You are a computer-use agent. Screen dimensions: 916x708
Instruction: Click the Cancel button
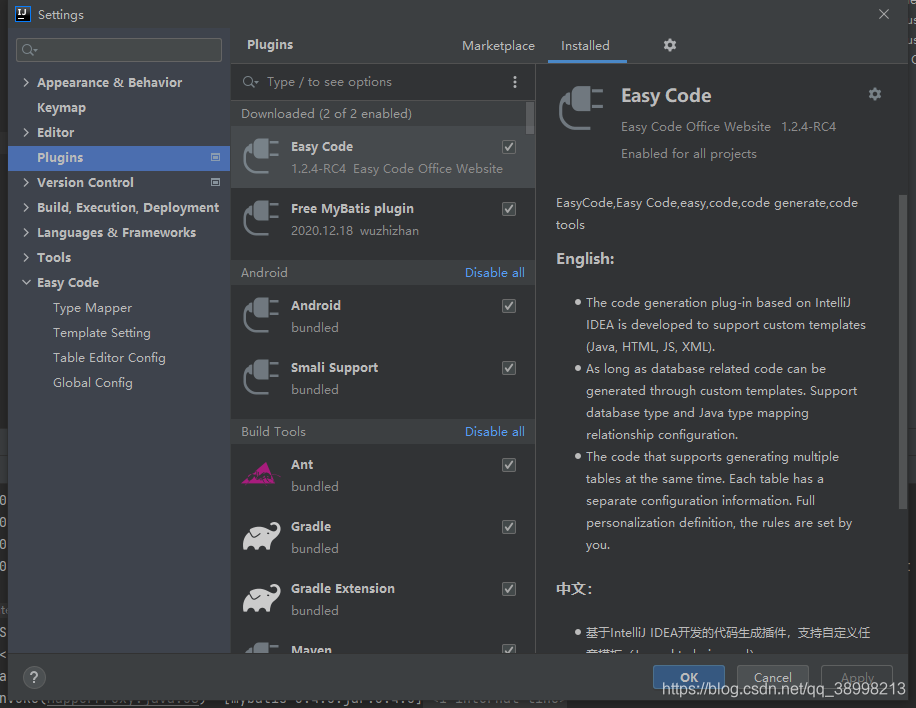coord(772,677)
